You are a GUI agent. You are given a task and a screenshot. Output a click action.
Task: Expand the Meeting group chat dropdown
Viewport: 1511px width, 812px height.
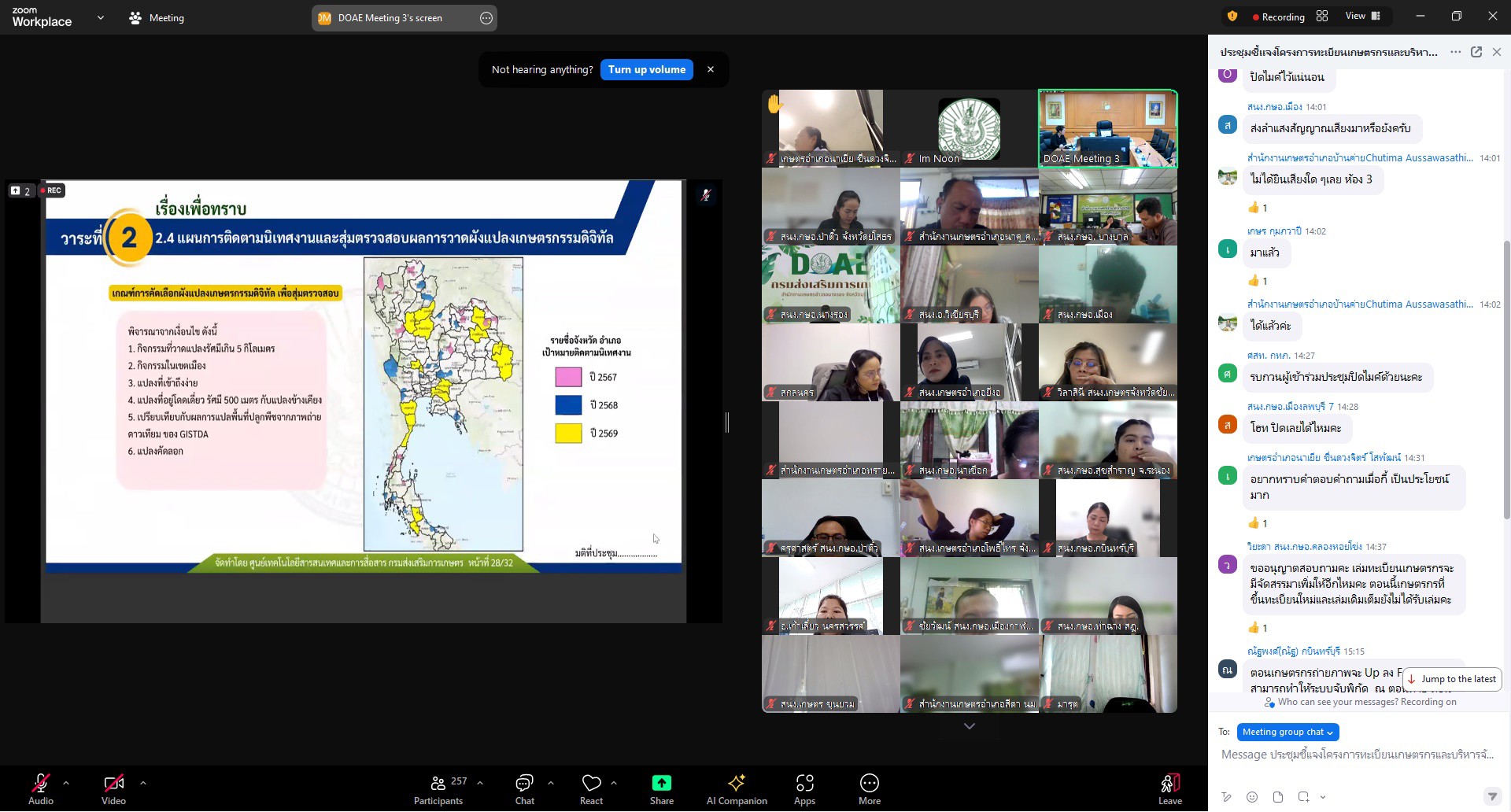(1287, 732)
